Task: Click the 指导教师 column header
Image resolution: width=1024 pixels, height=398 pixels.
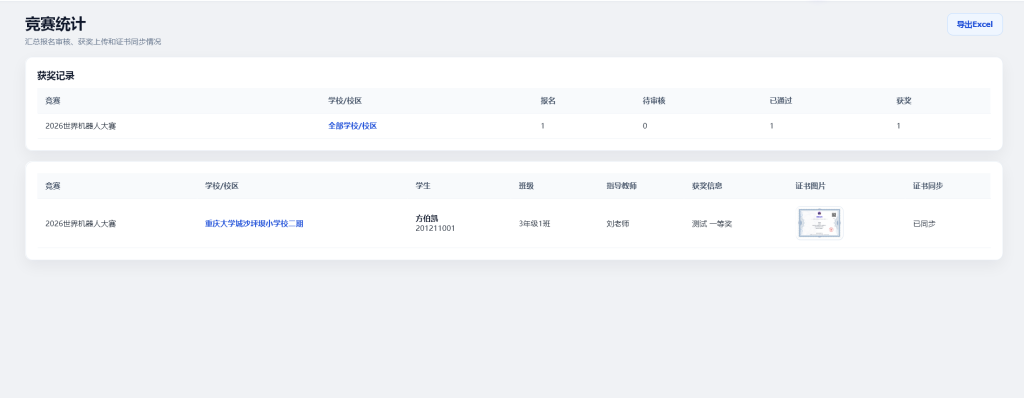Action: 622,186
